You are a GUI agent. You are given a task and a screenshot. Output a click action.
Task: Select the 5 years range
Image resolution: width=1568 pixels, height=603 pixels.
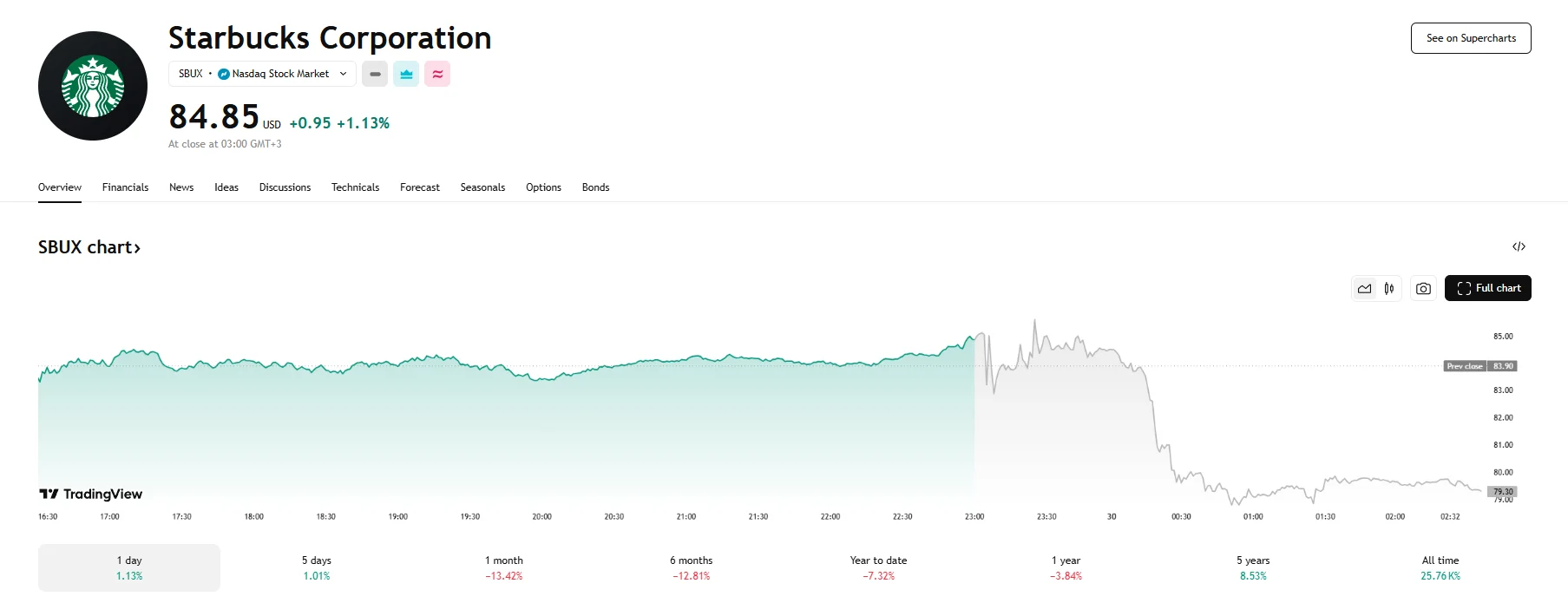(1253, 567)
